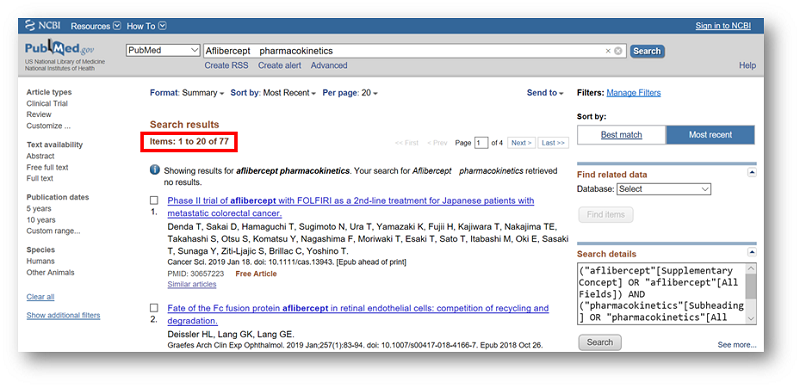Click inside the Search details query text box
The image size is (800, 388).
(661, 294)
